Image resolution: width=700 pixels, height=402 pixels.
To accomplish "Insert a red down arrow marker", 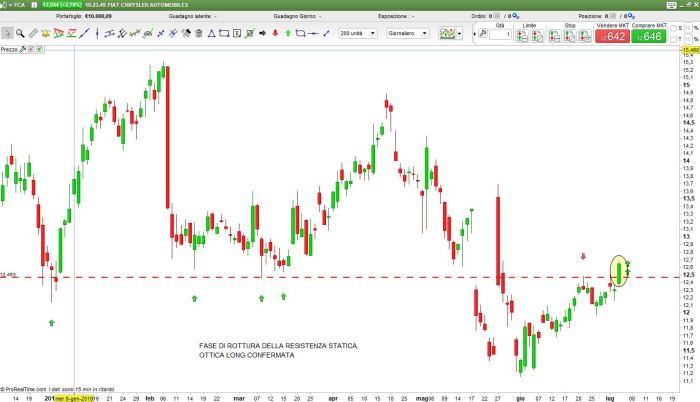I will [x=275, y=33].
